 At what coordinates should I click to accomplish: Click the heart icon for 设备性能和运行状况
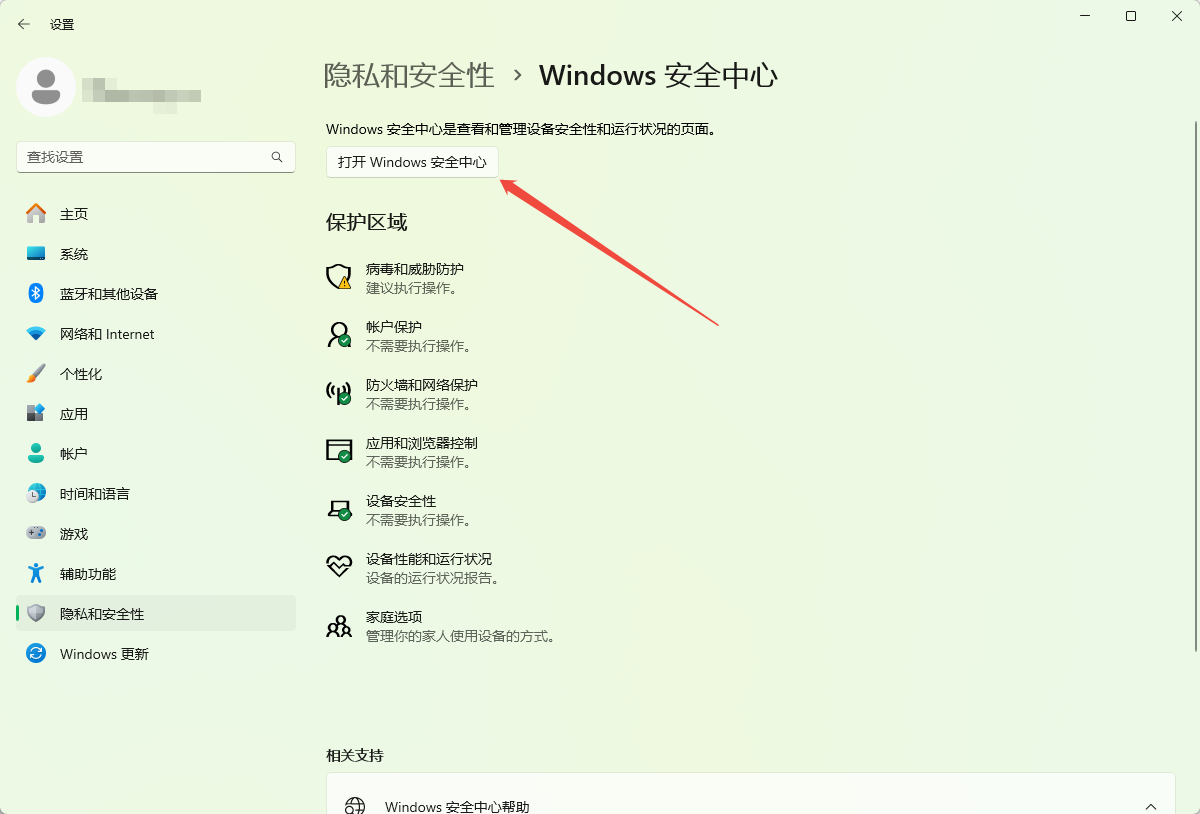click(340, 567)
